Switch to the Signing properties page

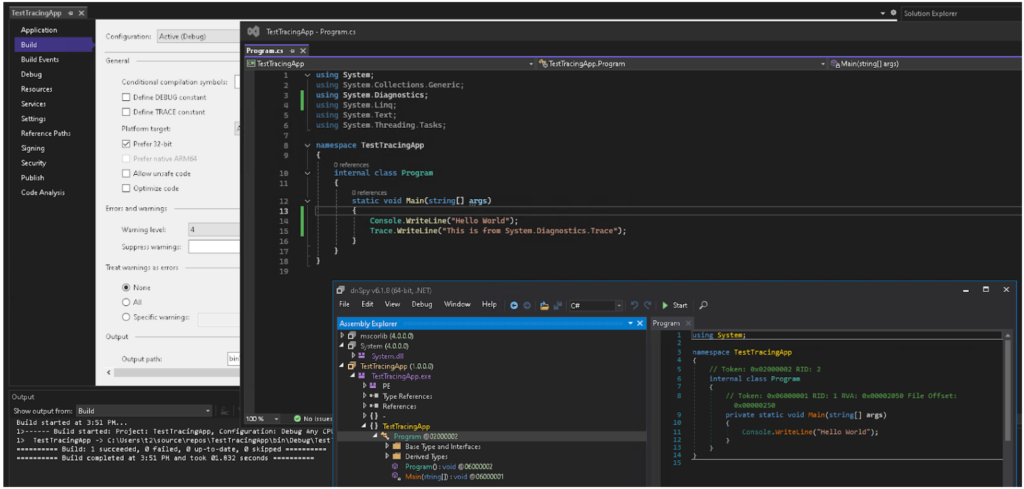point(34,147)
